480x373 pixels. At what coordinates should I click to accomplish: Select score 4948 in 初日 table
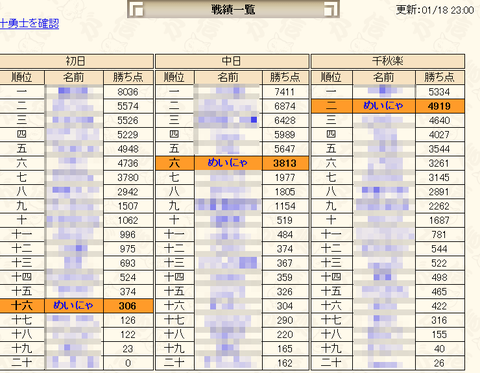click(x=128, y=149)
